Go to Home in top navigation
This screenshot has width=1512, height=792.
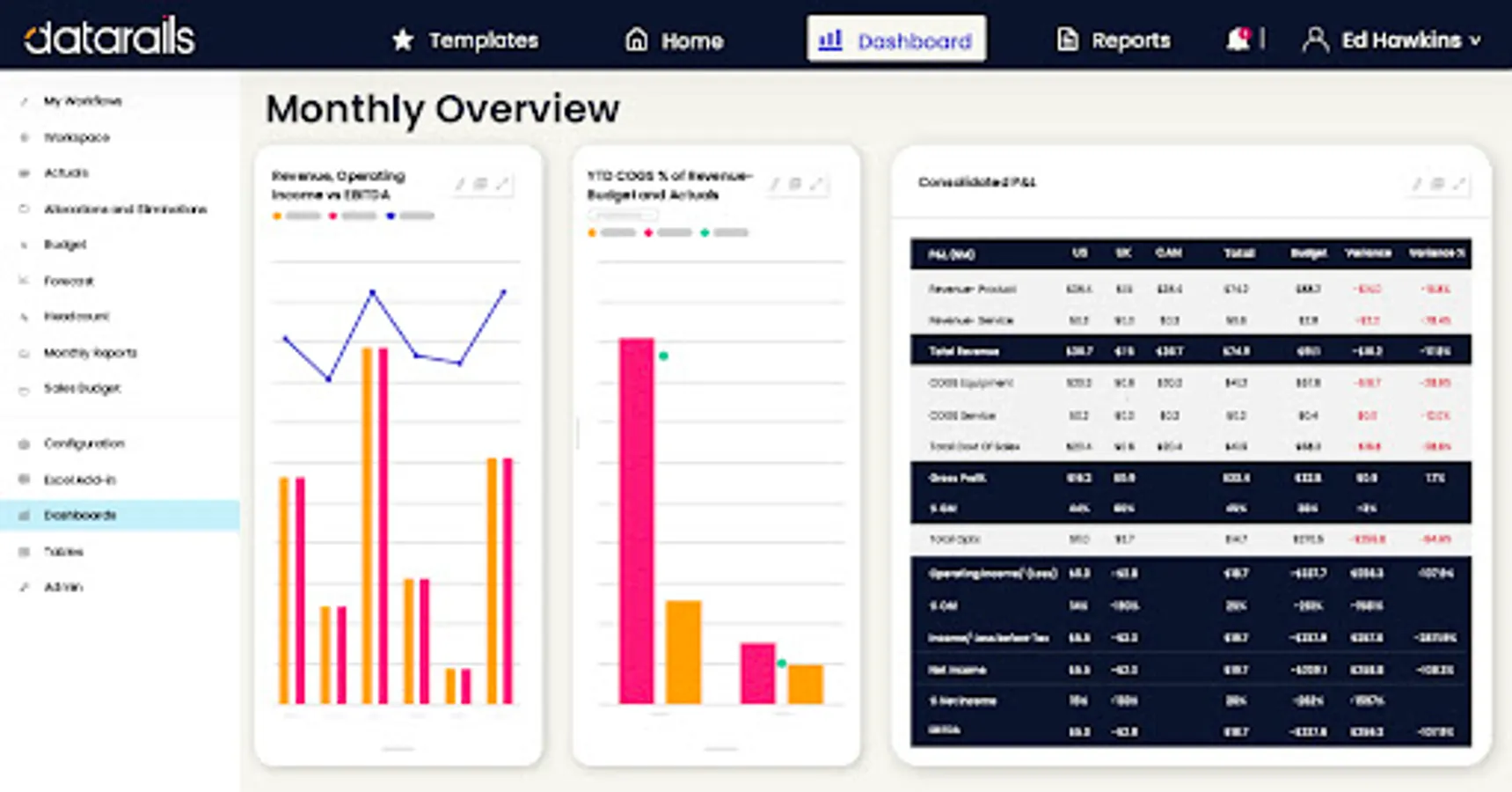tap(675, 40)
